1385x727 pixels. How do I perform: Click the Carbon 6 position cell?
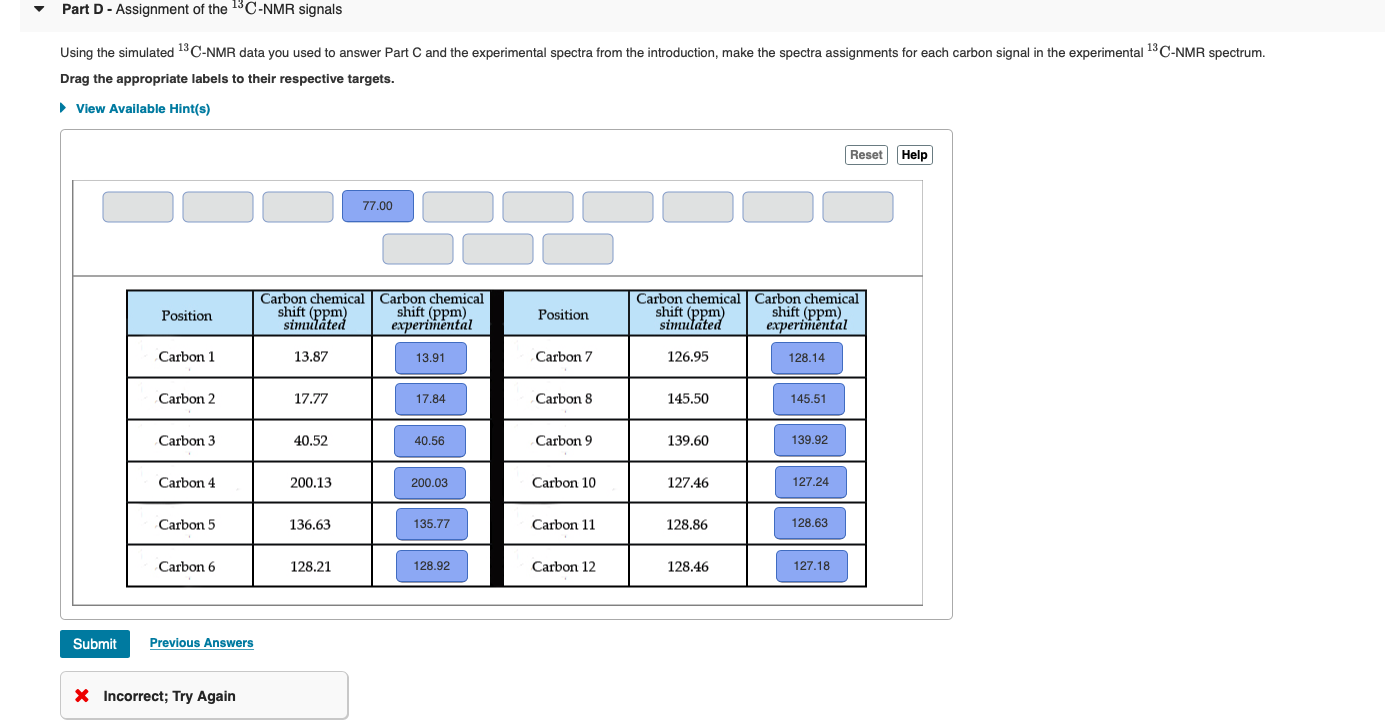tap(190, 567)
